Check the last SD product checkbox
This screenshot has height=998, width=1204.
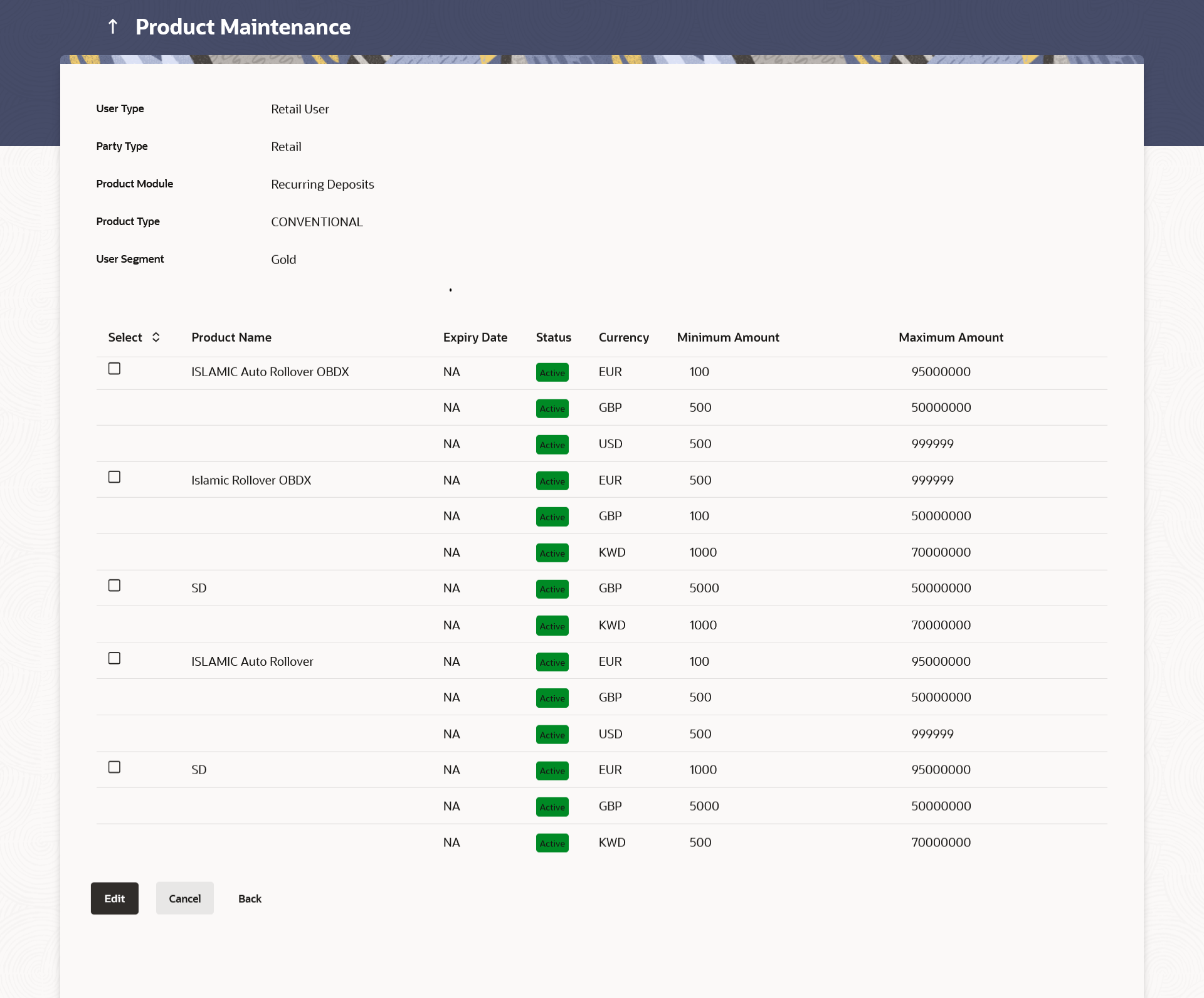click(114, 766)
